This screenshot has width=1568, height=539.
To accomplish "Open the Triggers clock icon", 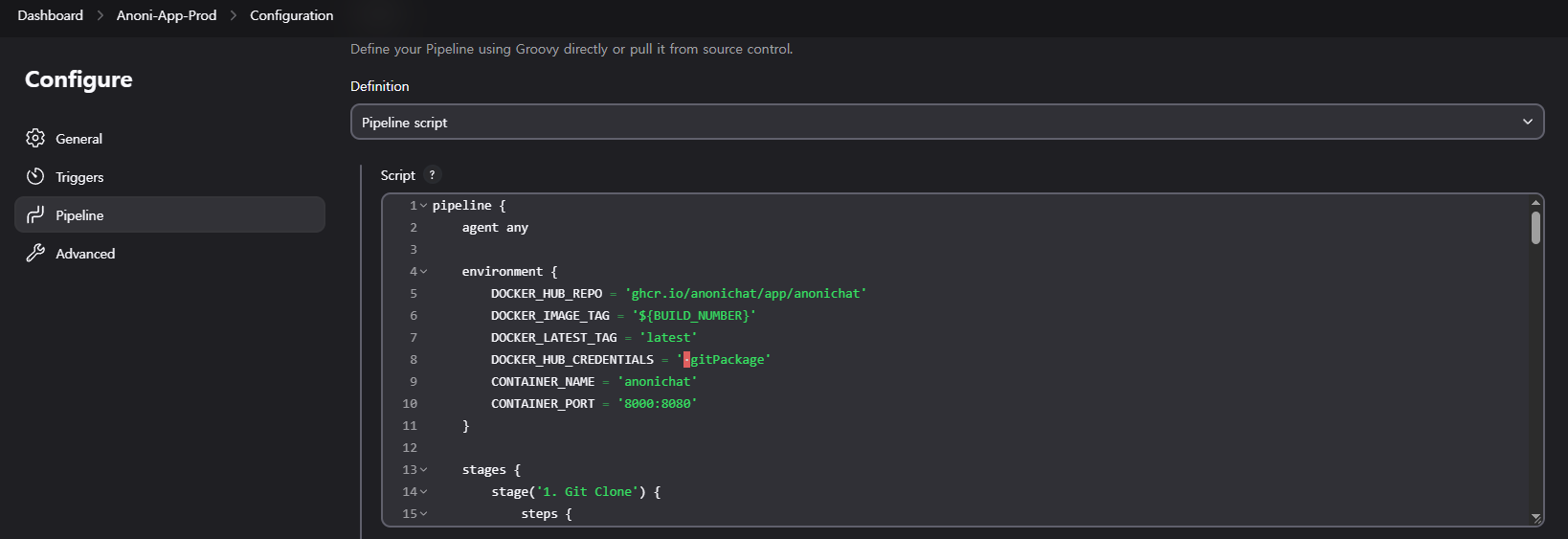I will tap(35, 176).
